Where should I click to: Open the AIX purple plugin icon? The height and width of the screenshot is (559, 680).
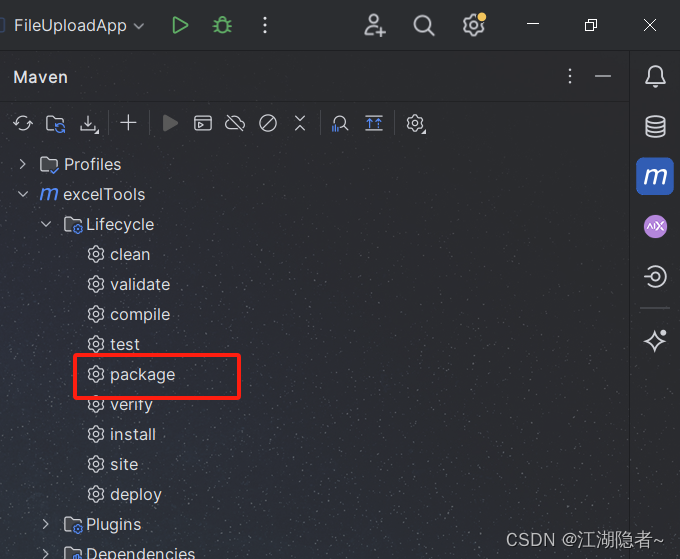655,226
